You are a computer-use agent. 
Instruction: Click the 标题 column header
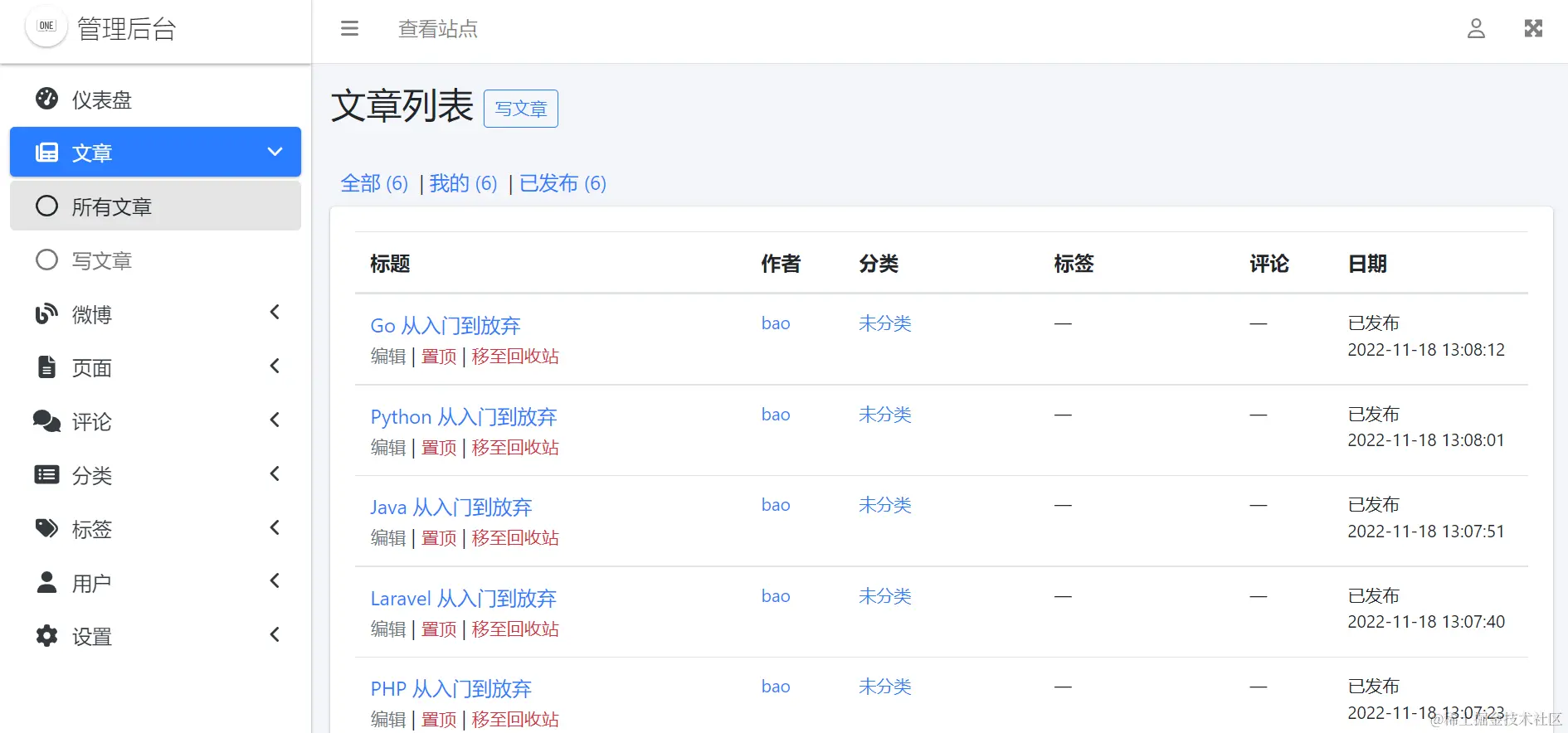390,264
